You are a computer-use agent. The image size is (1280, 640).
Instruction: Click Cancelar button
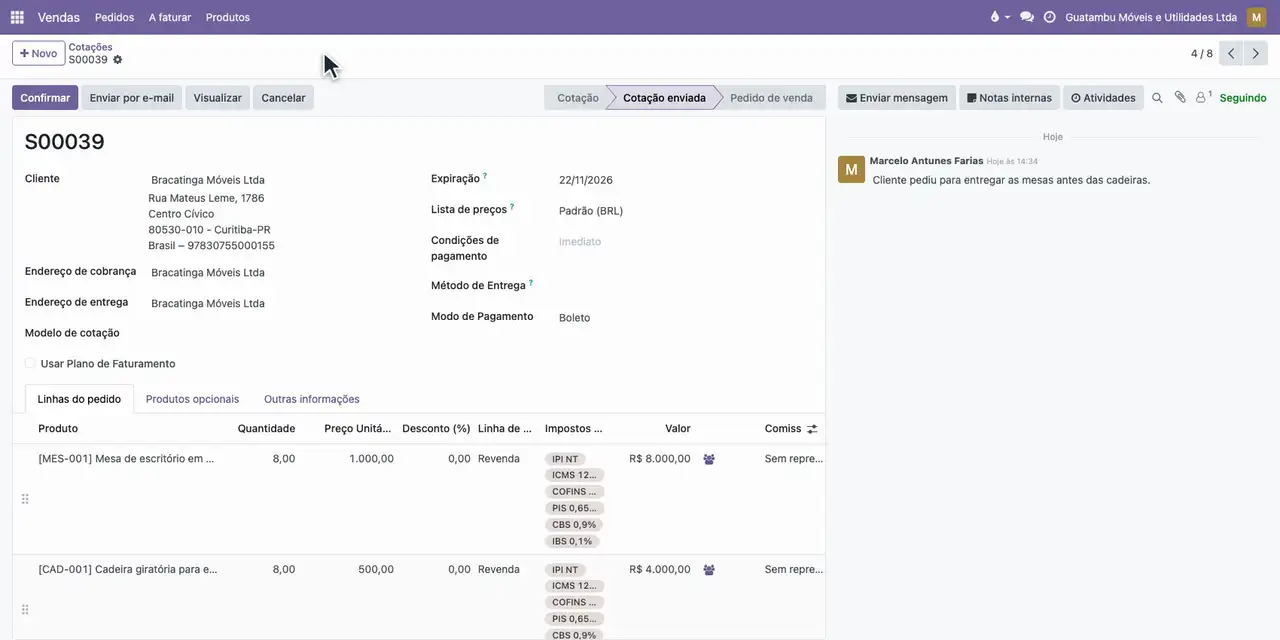283,98
